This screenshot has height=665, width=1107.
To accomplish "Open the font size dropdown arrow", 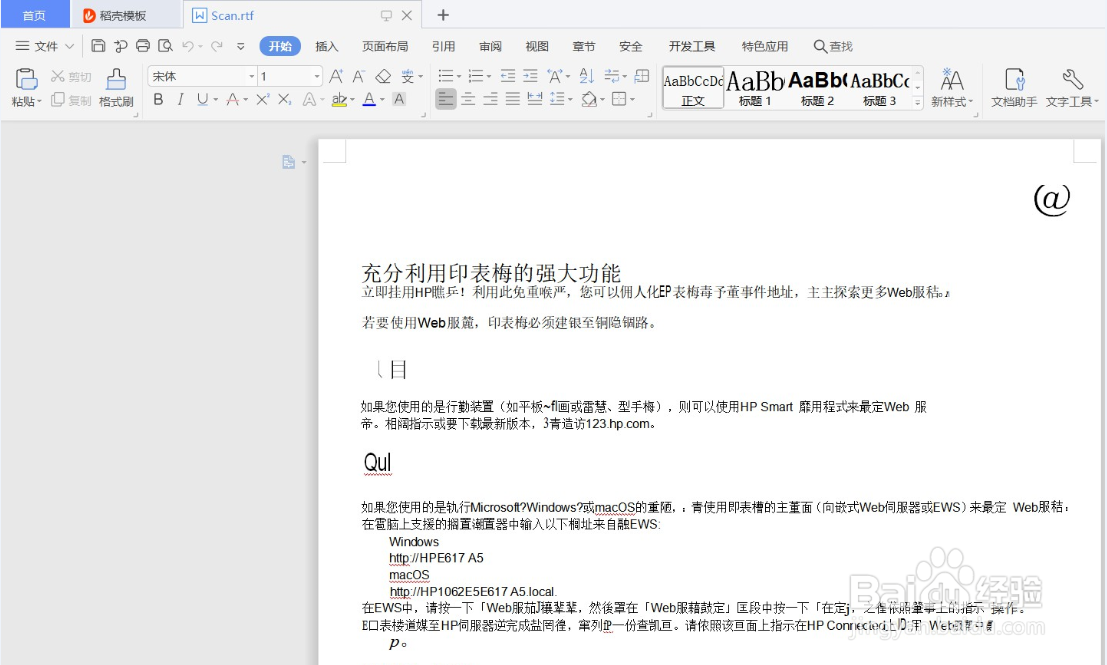I will (317, 76).
